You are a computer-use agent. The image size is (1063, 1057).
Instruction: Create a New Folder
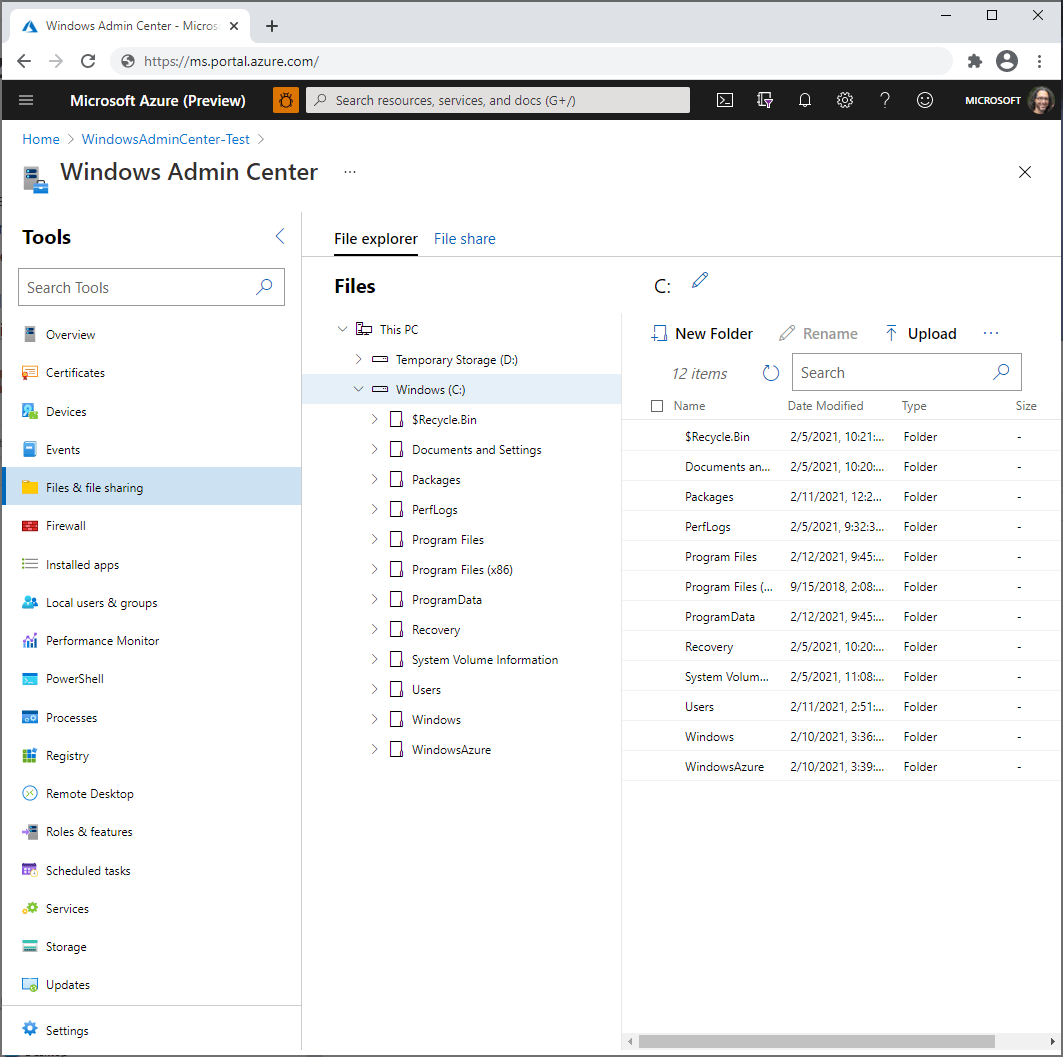click(701, 333)
